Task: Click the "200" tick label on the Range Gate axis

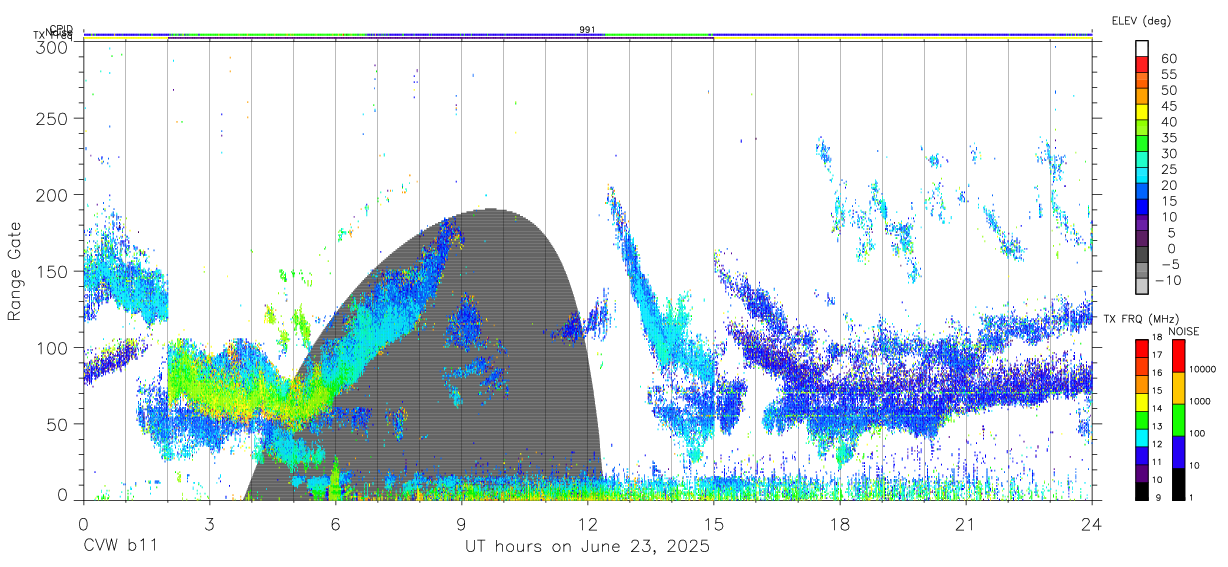Action: pyautogui.click(x=52, y=195)
